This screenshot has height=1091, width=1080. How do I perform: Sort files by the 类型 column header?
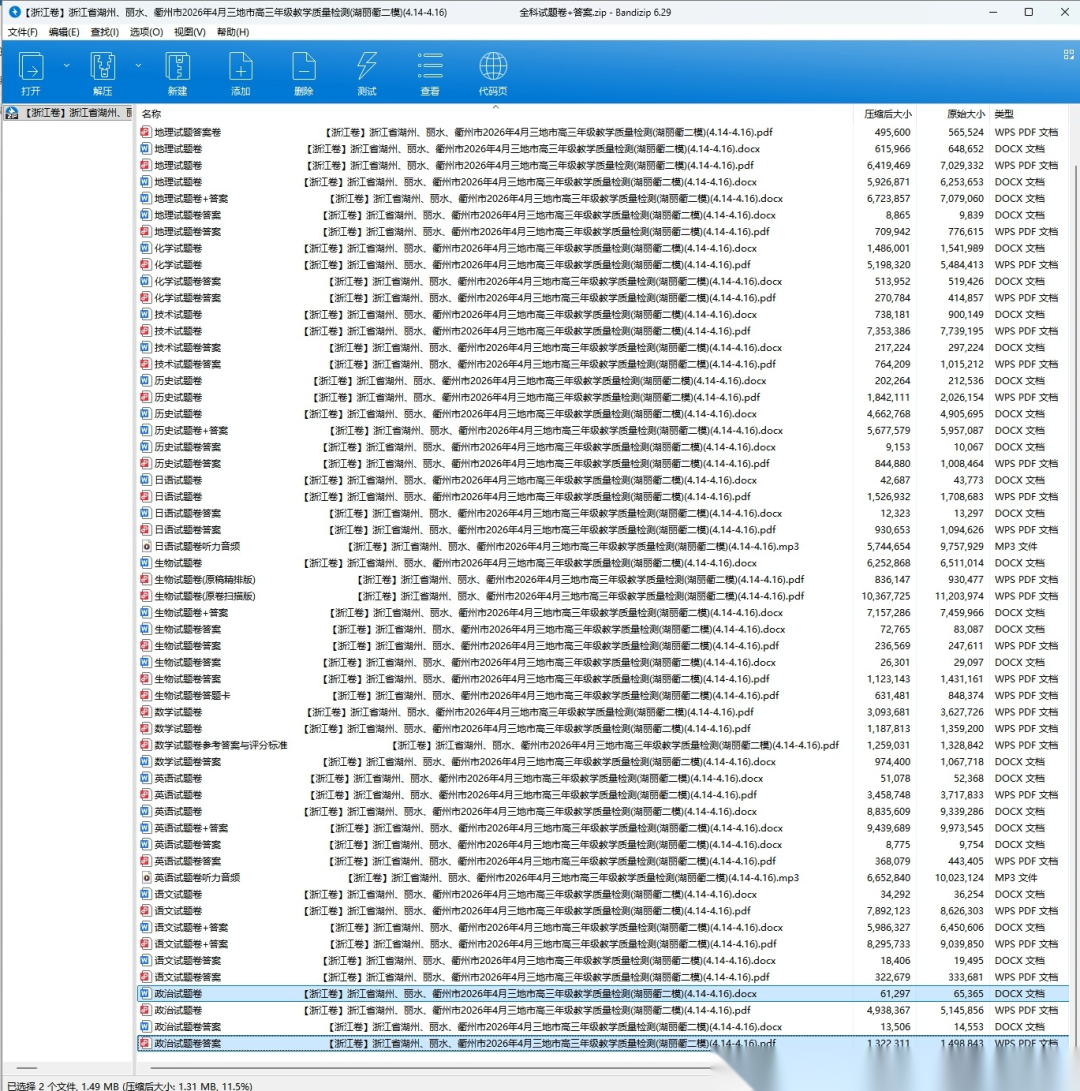pos(1004,114)
